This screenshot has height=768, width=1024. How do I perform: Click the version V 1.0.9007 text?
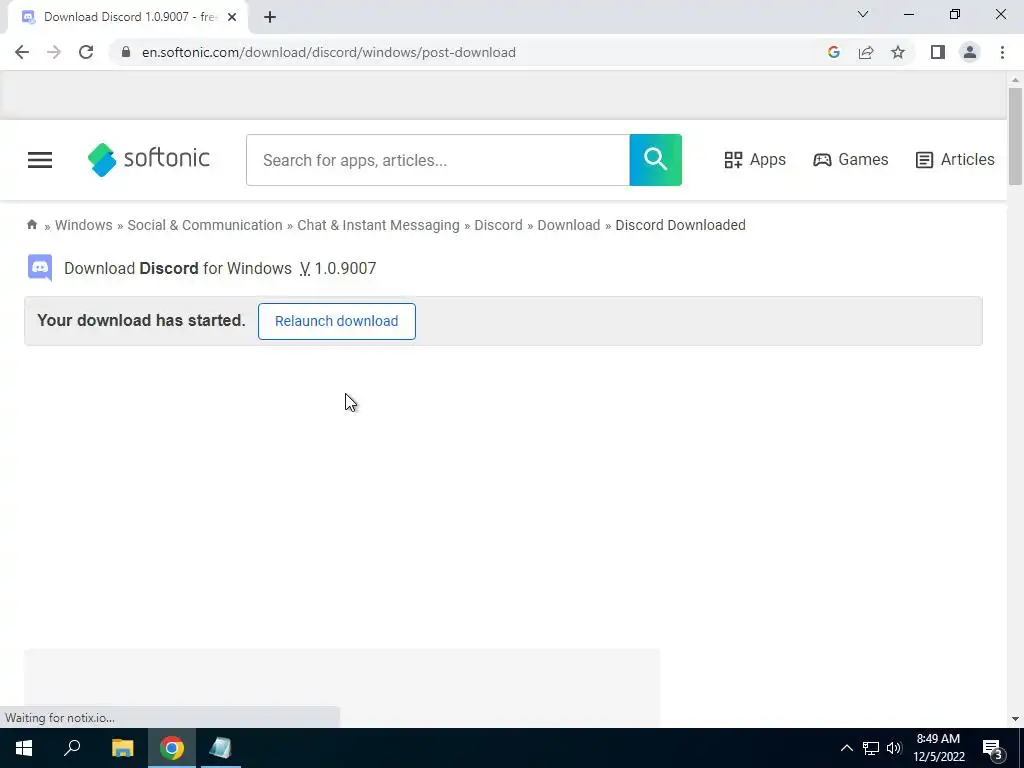tap(338, 268)
